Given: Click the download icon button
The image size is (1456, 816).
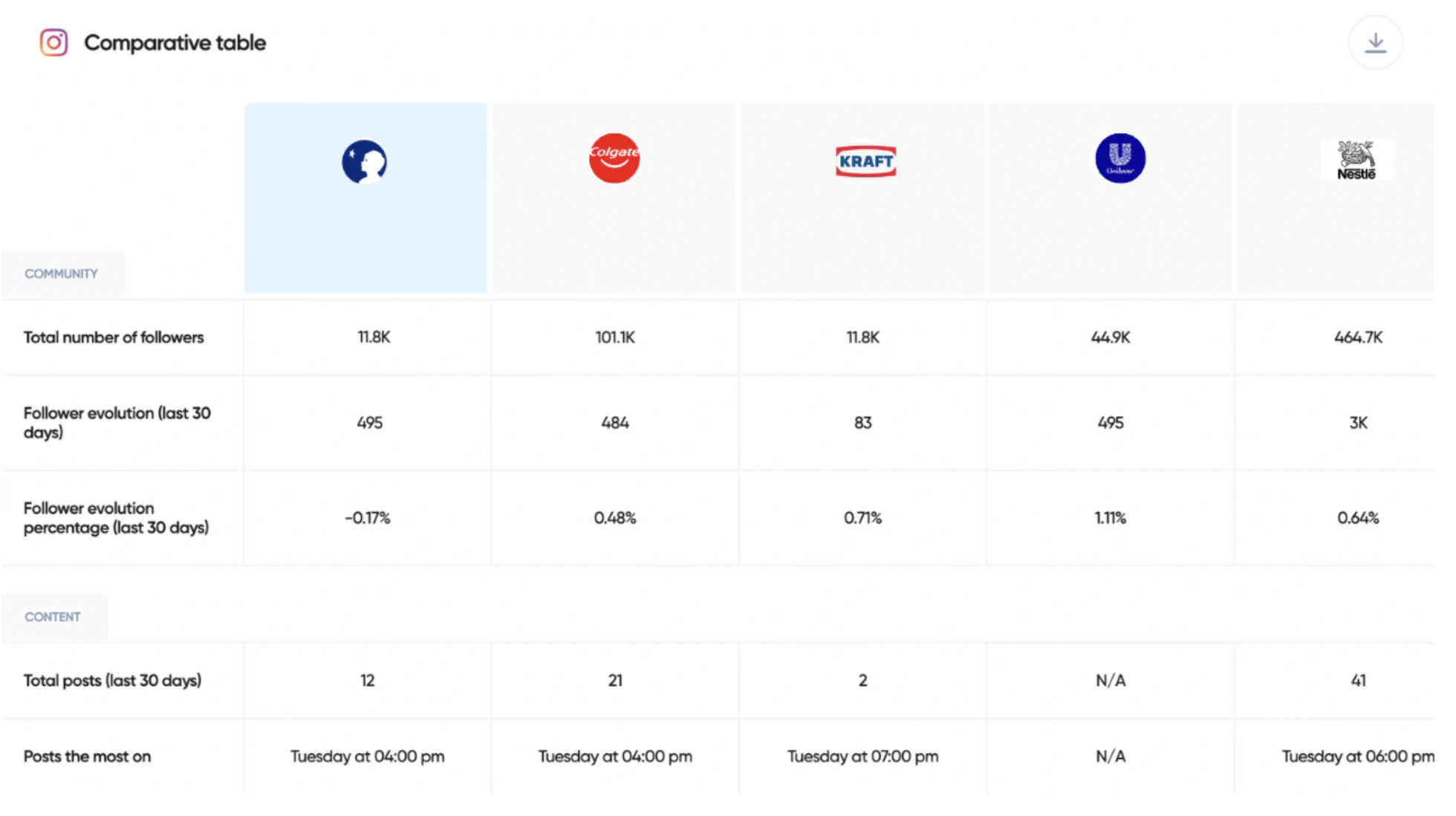Looking at the screenshot, I should tap(1375, 43).
